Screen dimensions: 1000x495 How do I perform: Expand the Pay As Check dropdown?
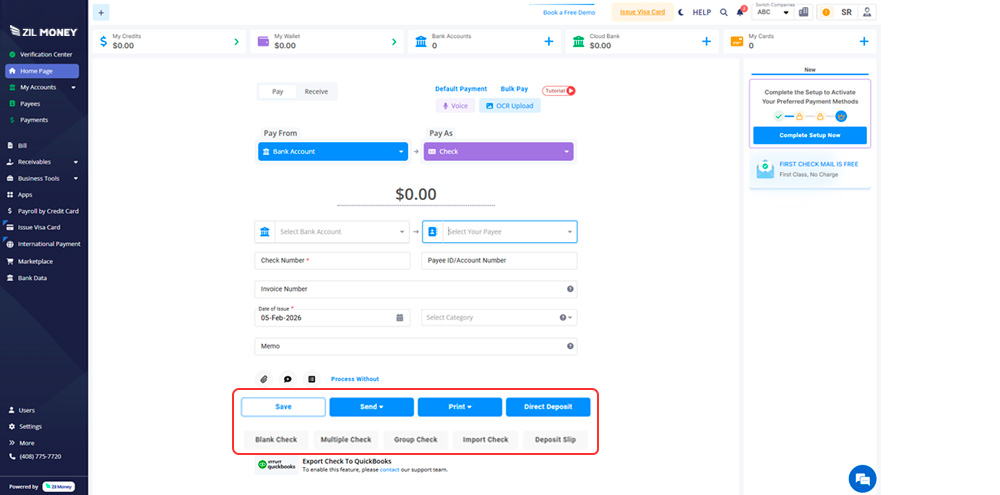[499, 152]
